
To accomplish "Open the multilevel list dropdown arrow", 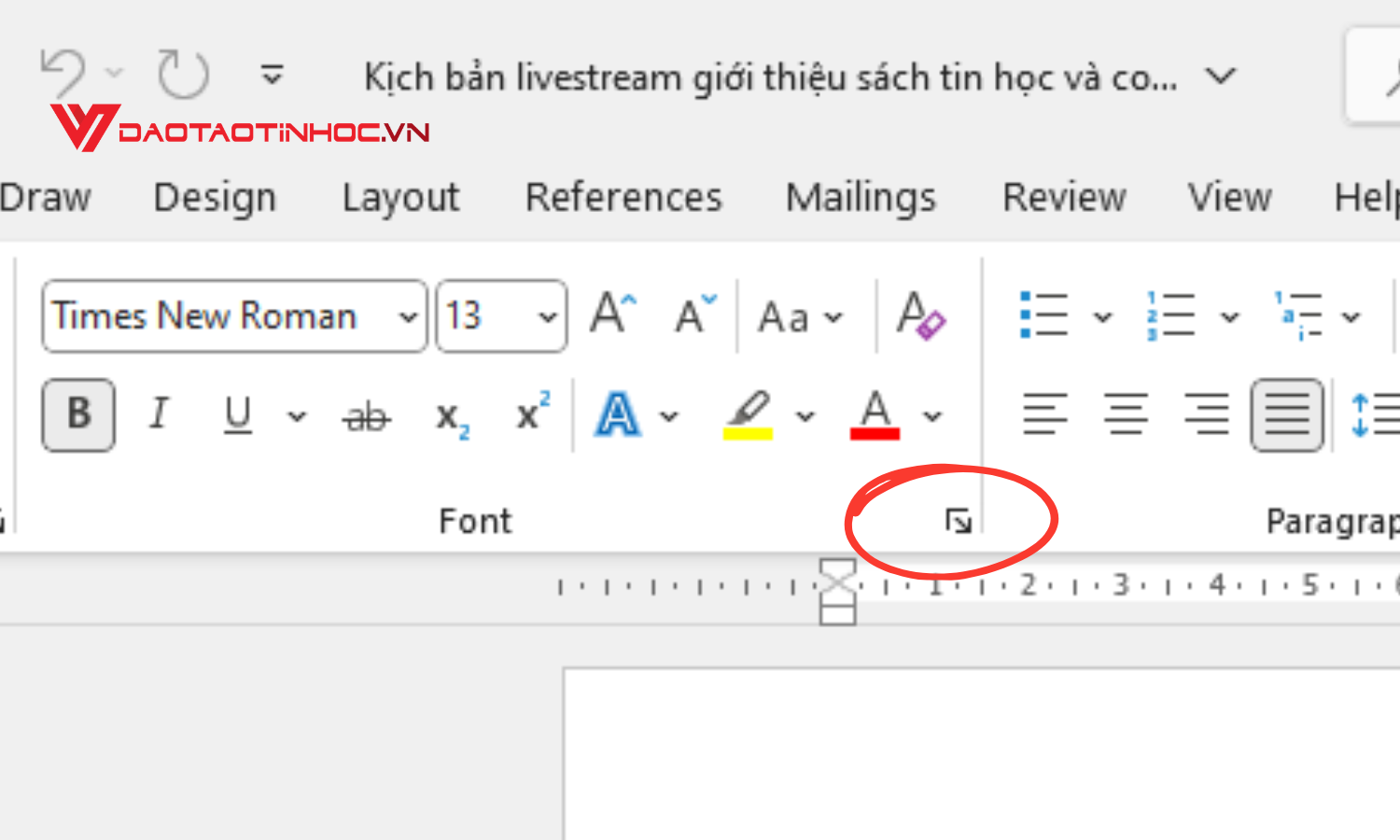I will click(x=1351, y=317).
